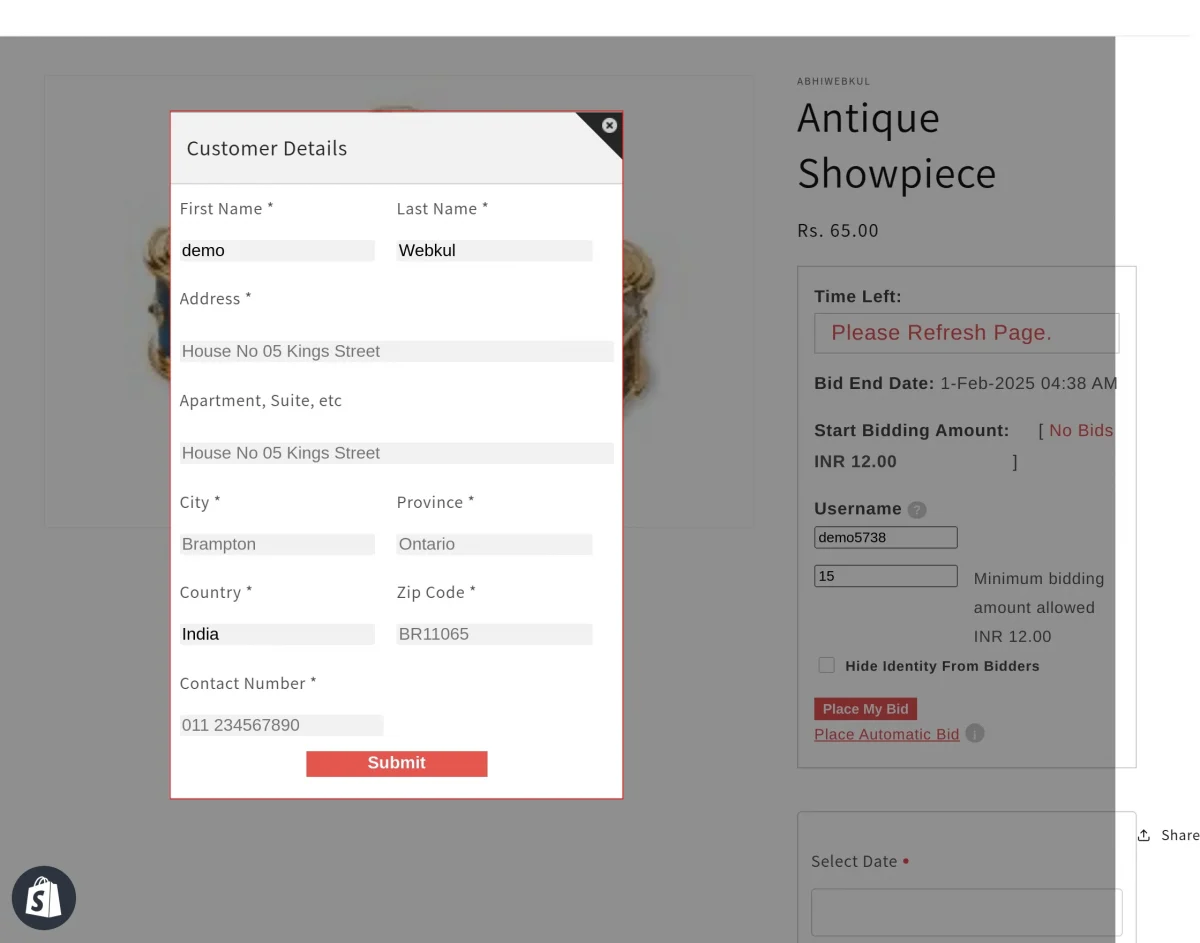Screen dimensions: 1200x943
Task: Select the Last Name field showing Webkul
Action: 494,250
